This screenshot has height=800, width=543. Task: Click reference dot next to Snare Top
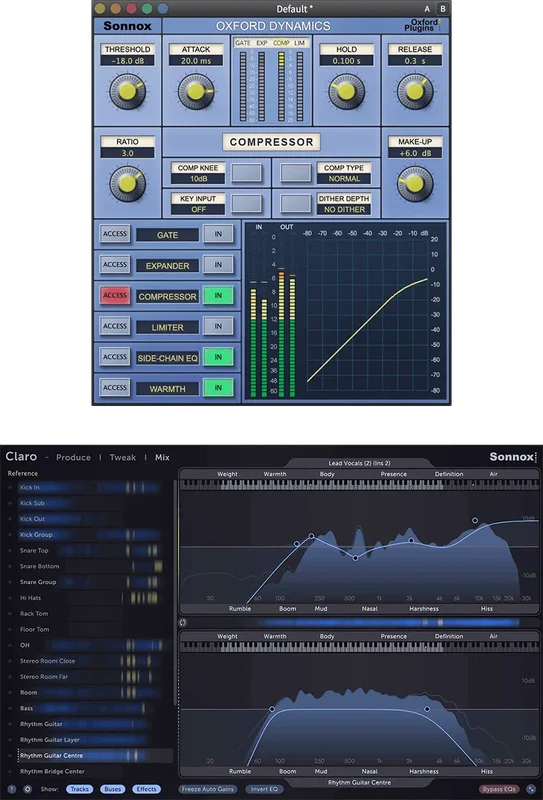point(10,551)
